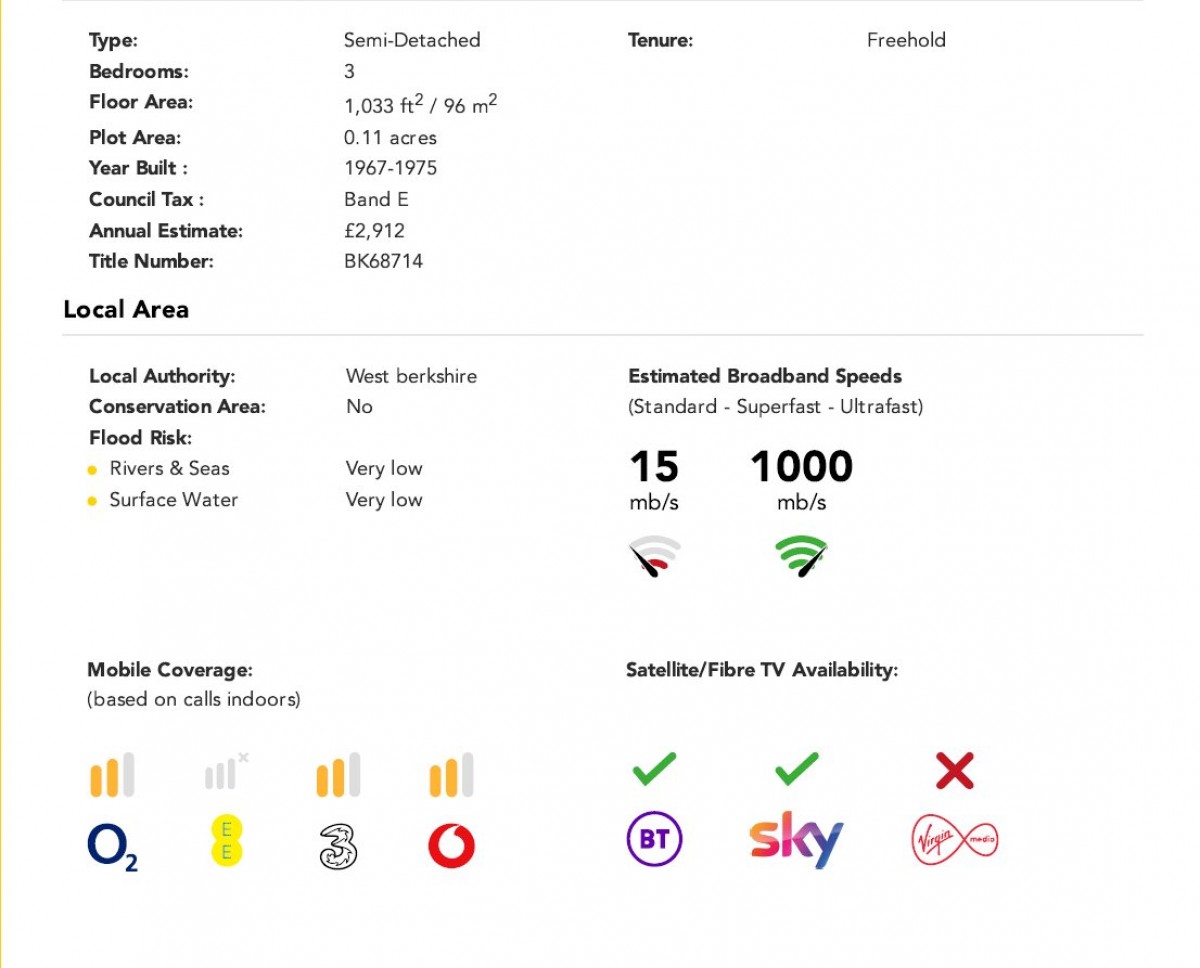Click the title number BK68714
The width and height of the screenshot is (1200, 968).
(384, 261)
